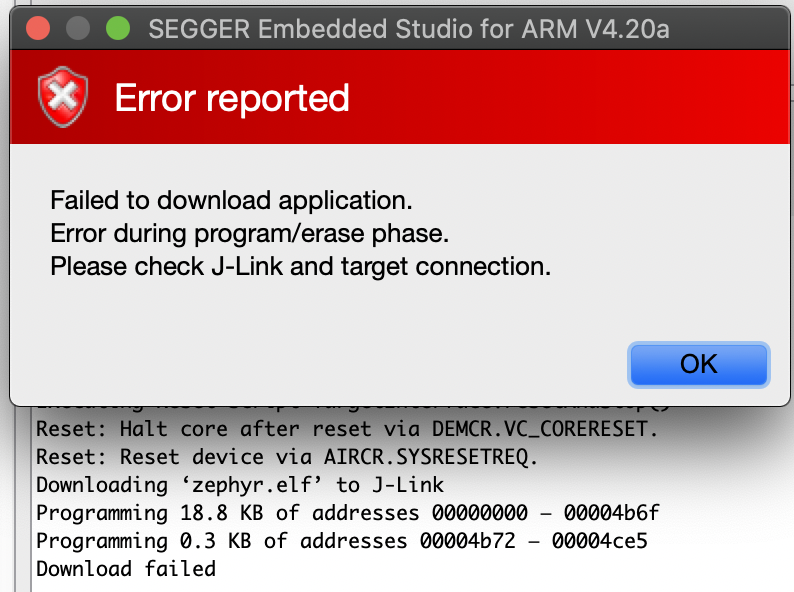The image size is (794, 592).
Task: Click the DEMCR.VC_CORERESET log line
Action: tap(347, 429)
